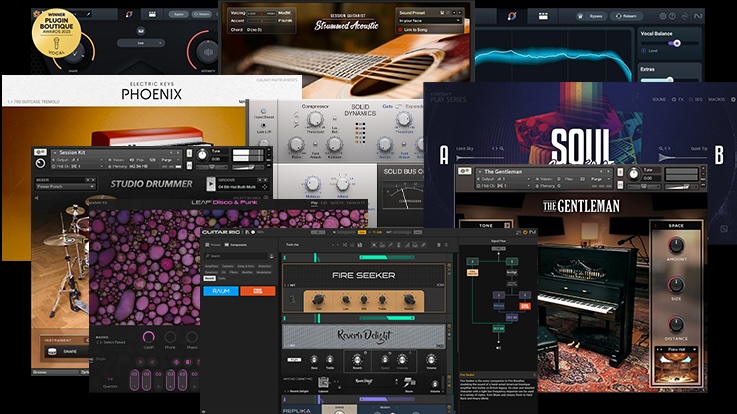Toggle FX in the Soul instrument

click(678, 100)
